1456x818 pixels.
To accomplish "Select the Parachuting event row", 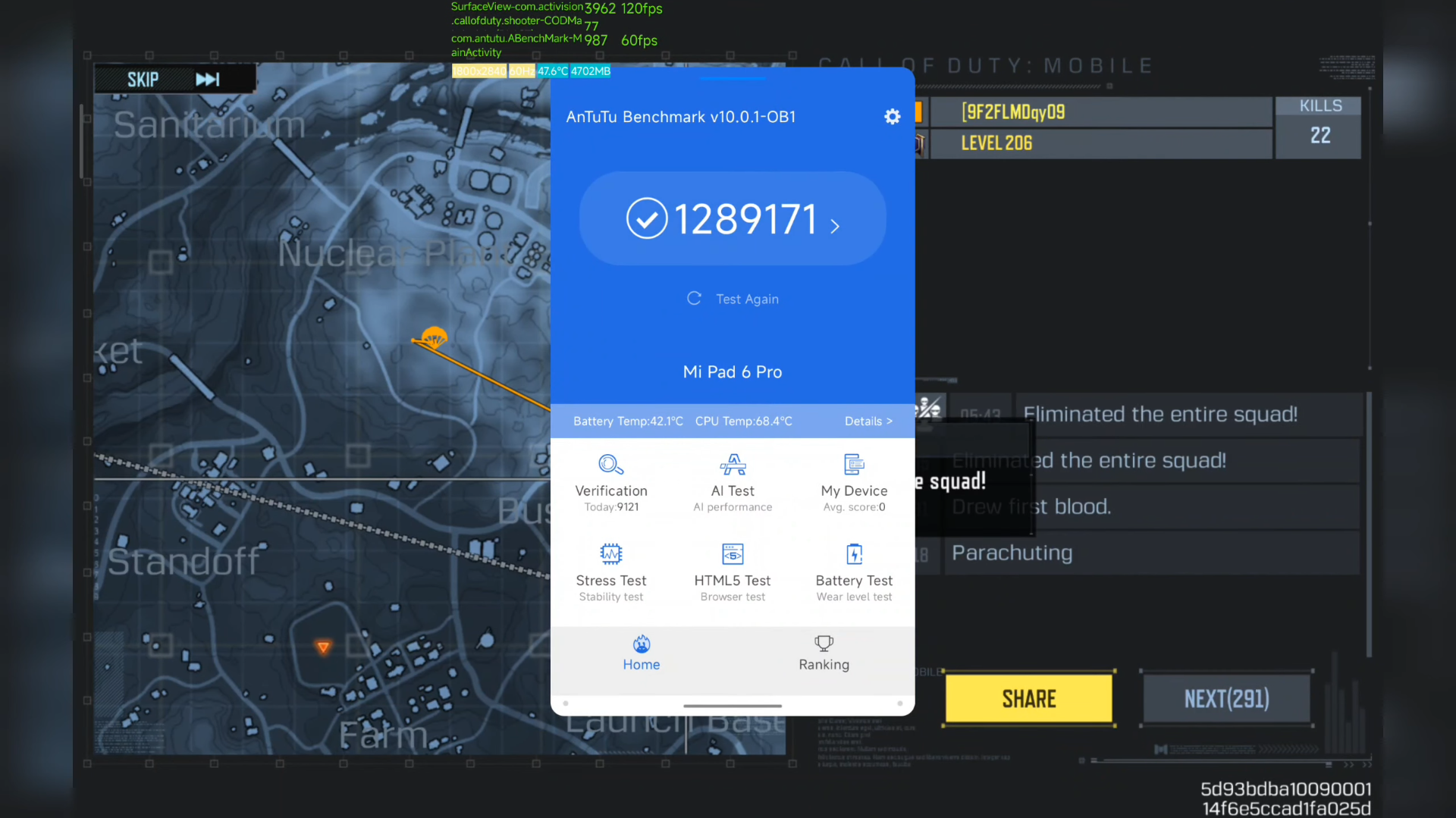I will [x=1151, y=553].
